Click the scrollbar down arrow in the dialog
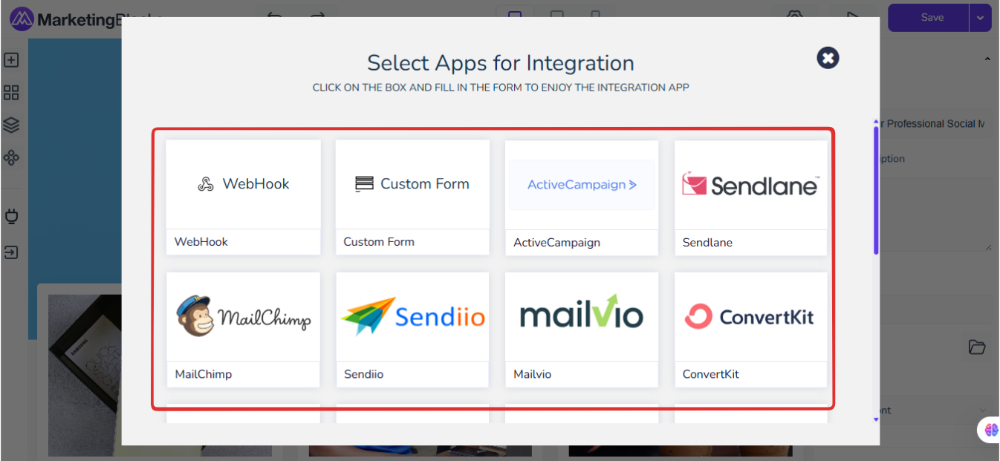This screenshot has height=461, width=1000. (x=876, y=419)
